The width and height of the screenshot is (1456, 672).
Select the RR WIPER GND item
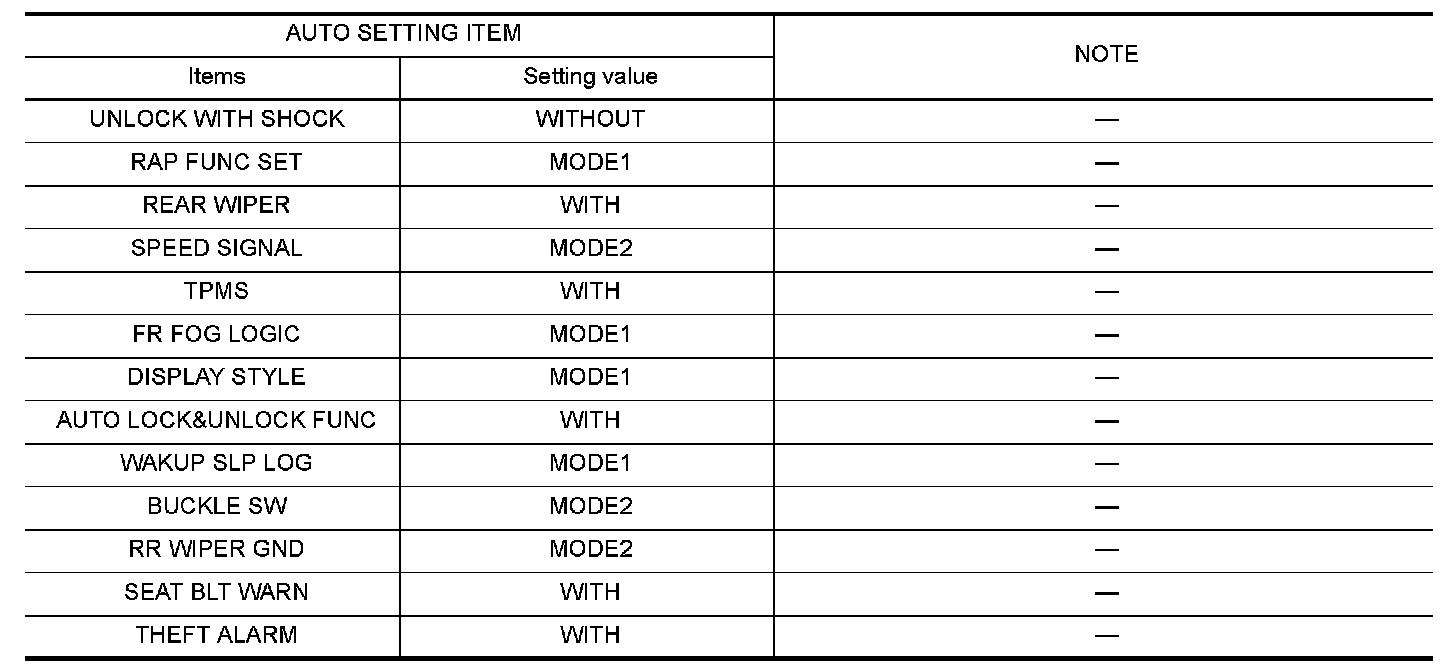[216, 549]
